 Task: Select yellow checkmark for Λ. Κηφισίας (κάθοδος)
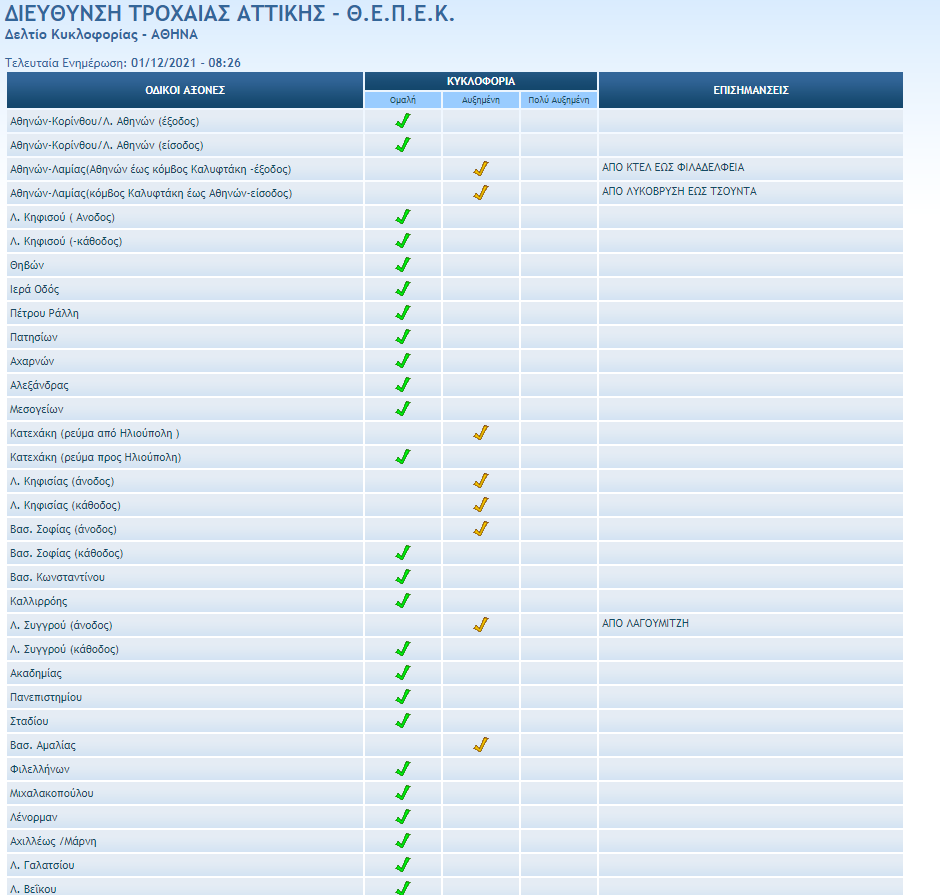[481, 505]
